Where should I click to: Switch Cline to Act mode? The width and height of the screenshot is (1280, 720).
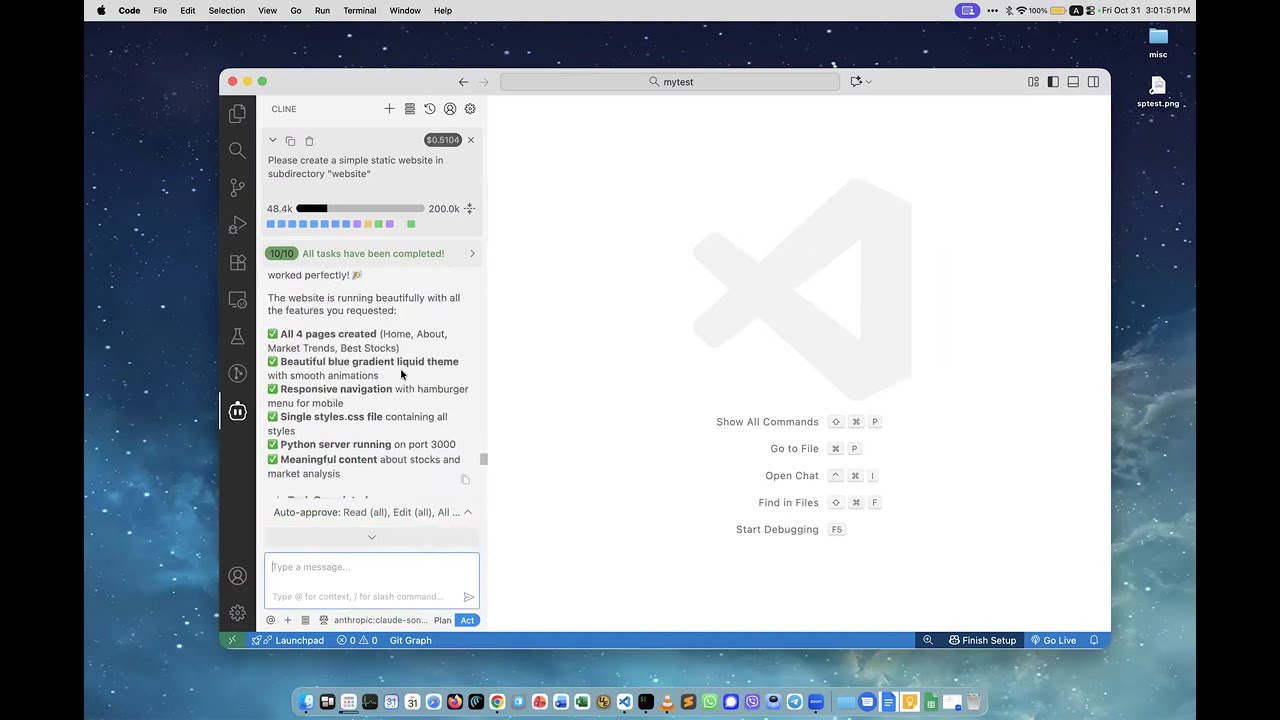coord(467,620)
